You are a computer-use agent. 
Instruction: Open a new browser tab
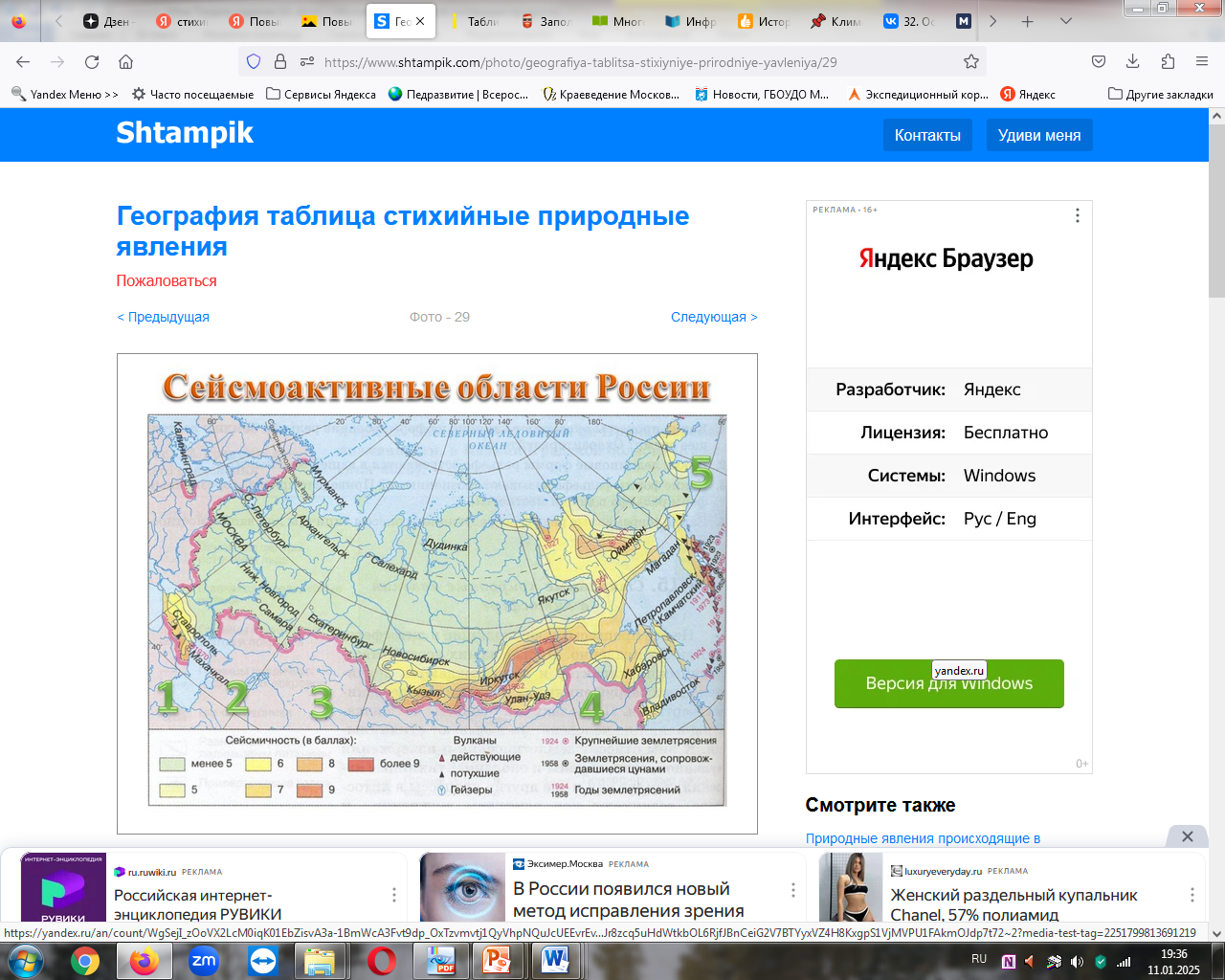point(1027,21)
